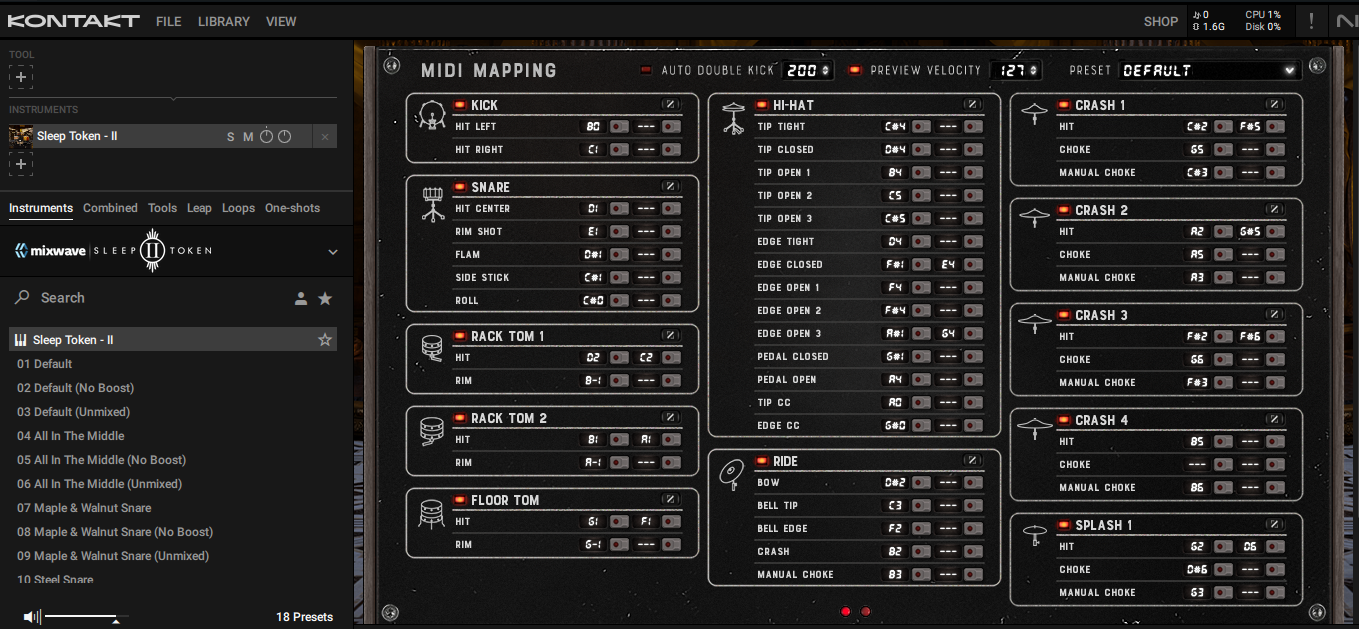Click the Crash 1 cymbal icon
Screen dimensions: 1359x629
(1034, 115)
